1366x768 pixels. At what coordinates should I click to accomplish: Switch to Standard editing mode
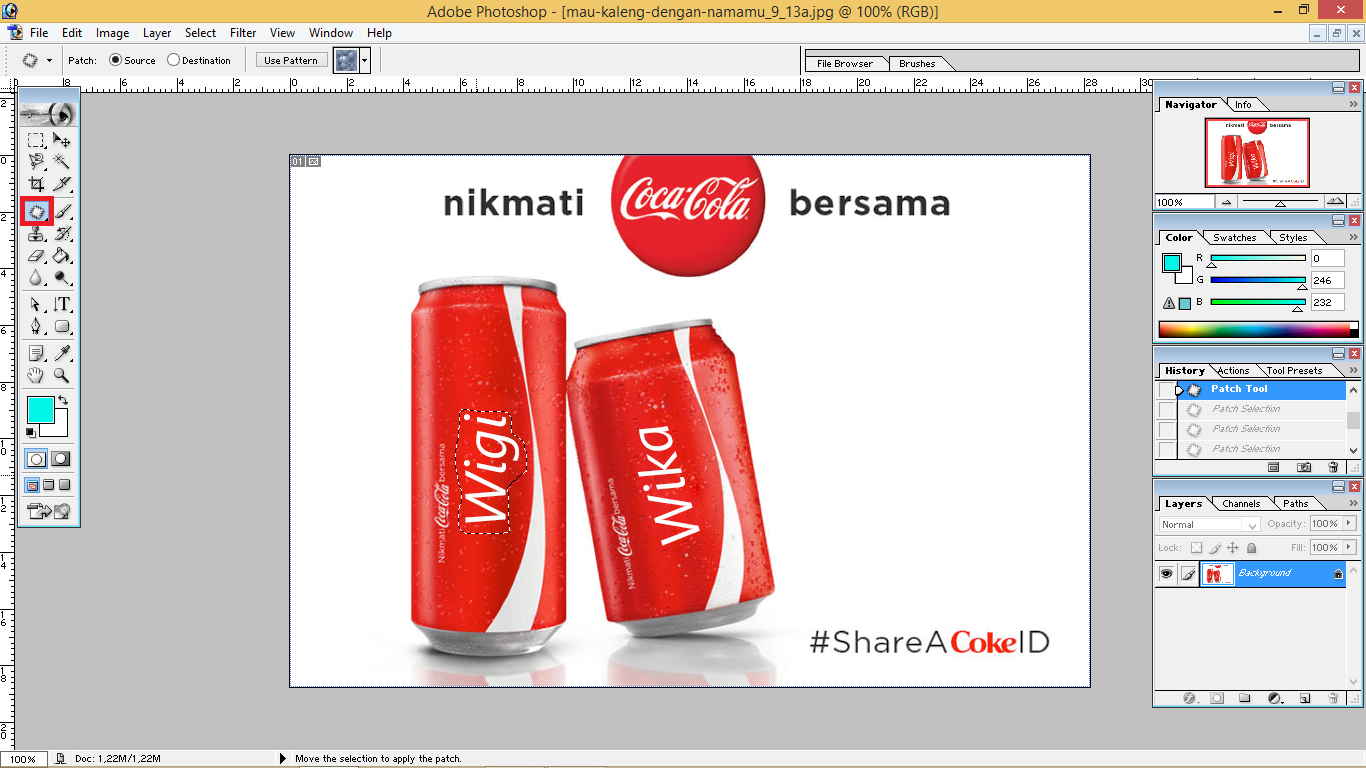(36, 459)
